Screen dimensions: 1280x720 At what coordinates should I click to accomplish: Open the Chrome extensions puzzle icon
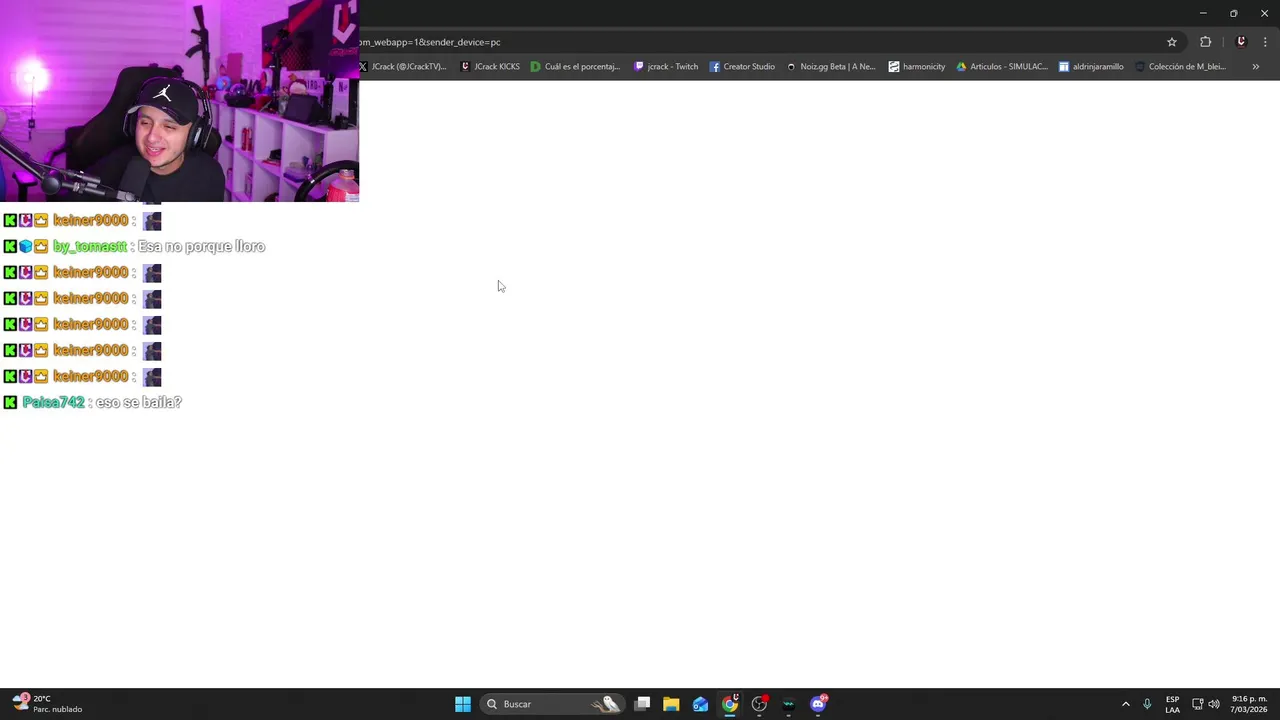point(1205,42)
